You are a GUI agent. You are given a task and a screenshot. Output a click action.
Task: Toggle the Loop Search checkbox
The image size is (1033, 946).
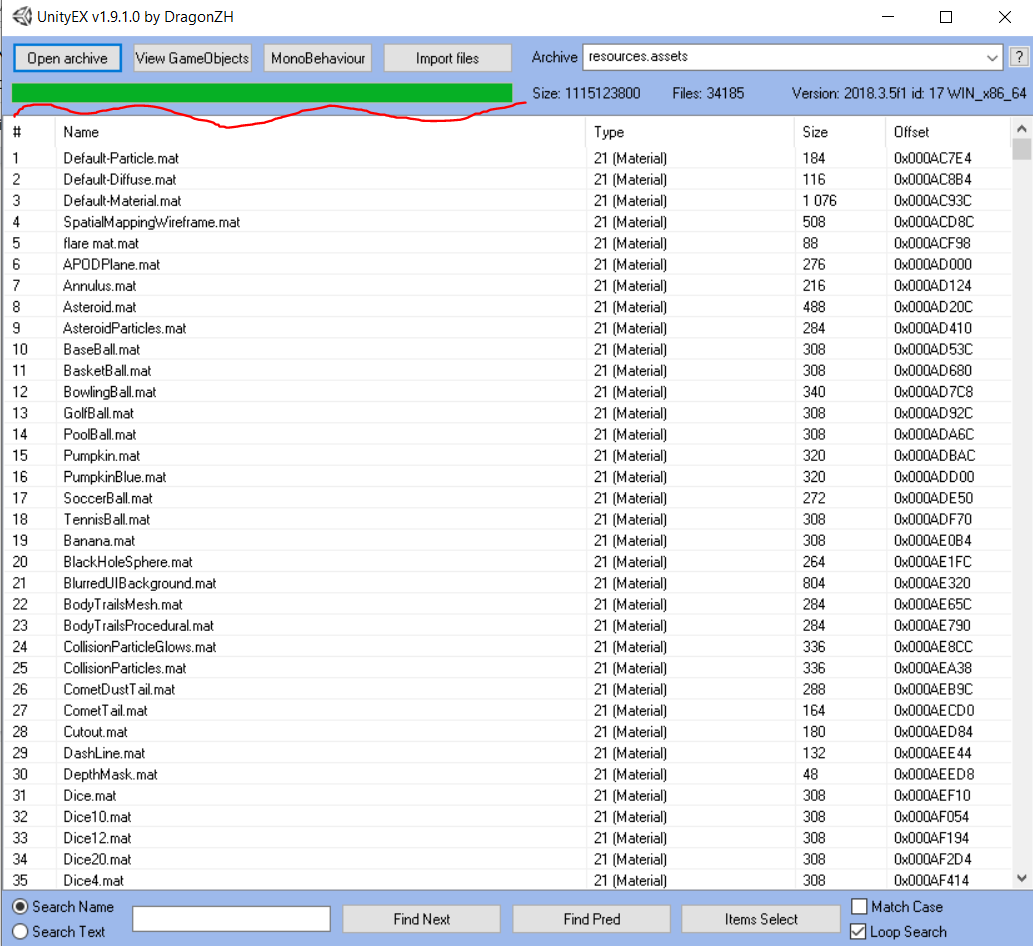click(858, 932)
